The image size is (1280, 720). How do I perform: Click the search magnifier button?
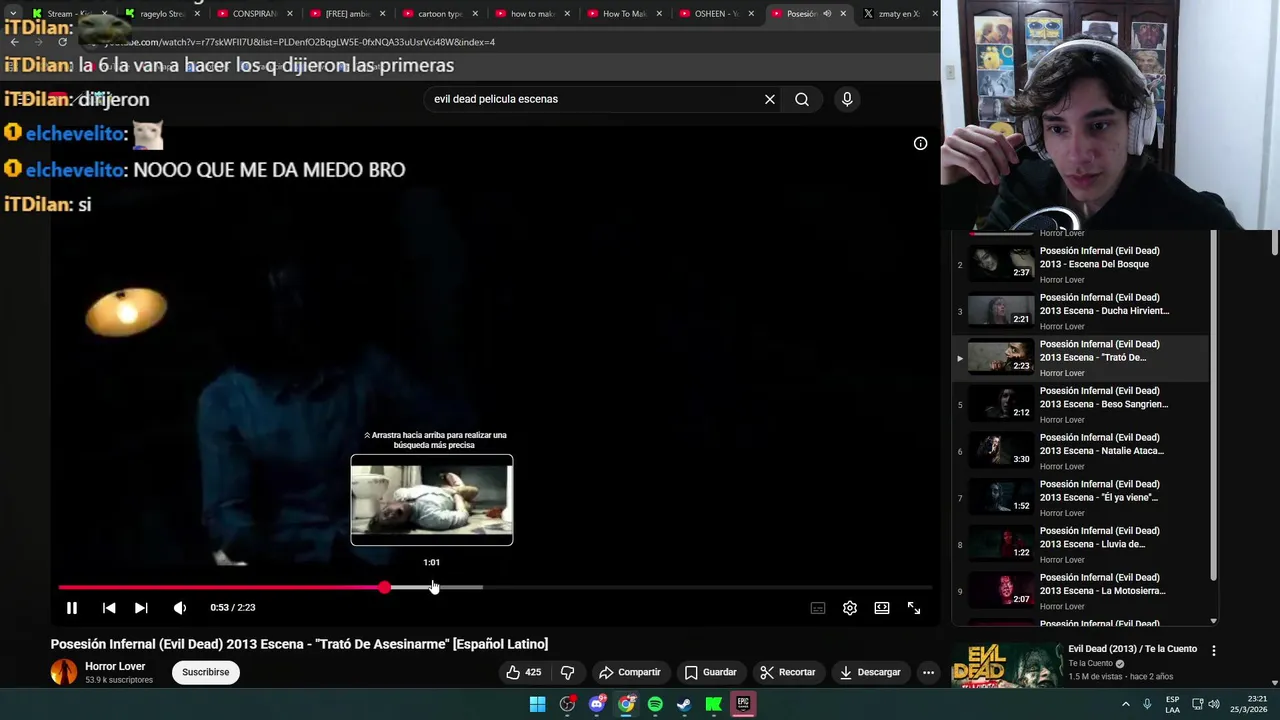point(802,99)
